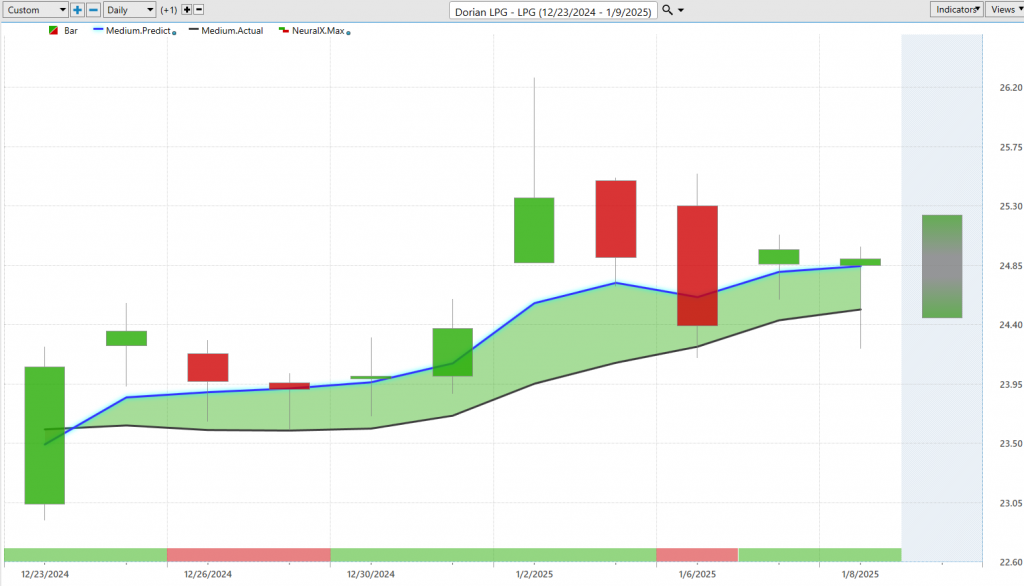Click the red trend strip under 12/26/2024
The height and width of the screenshot is (586, 1024).
[x=249, y=555]
